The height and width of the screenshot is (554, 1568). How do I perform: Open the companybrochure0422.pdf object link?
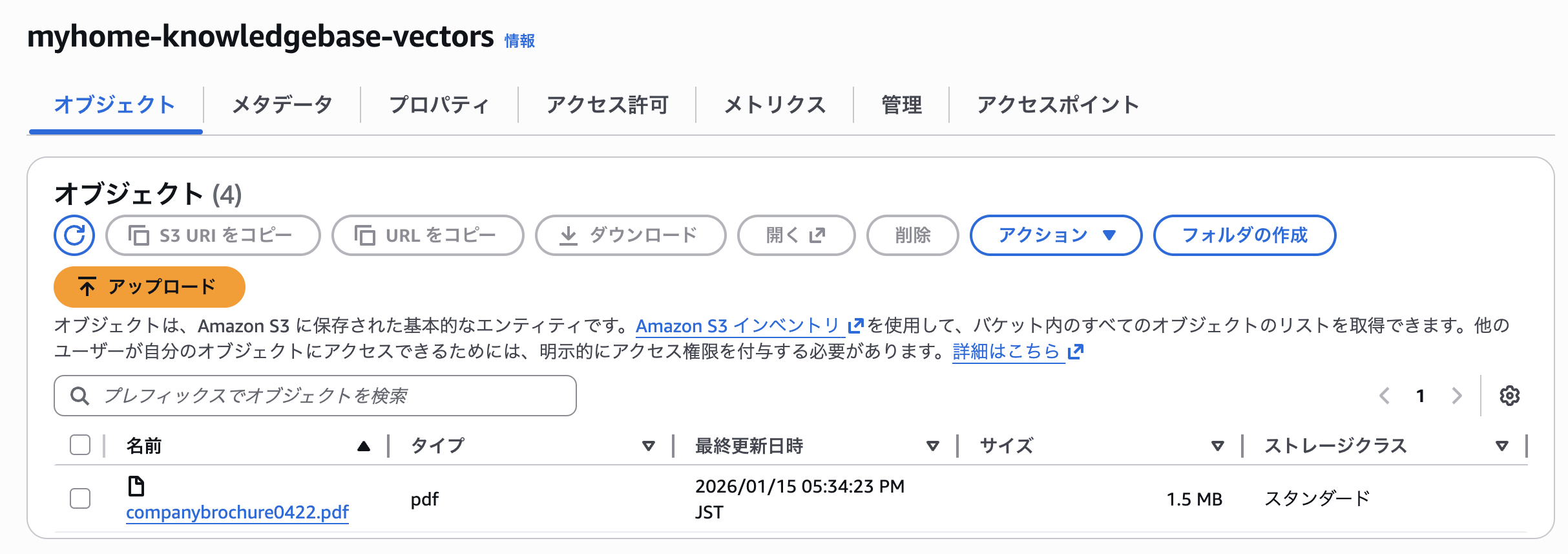(x=237, y=512)
